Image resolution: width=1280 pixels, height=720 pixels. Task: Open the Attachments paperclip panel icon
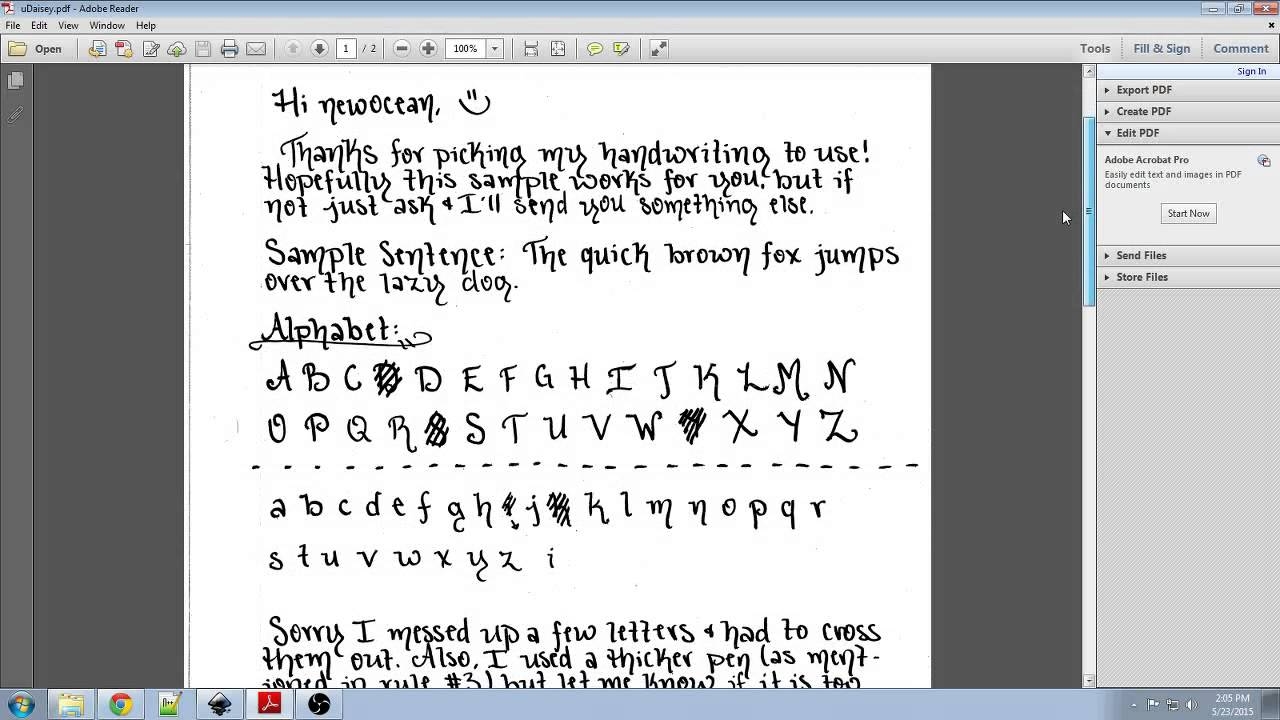point(14,113)
